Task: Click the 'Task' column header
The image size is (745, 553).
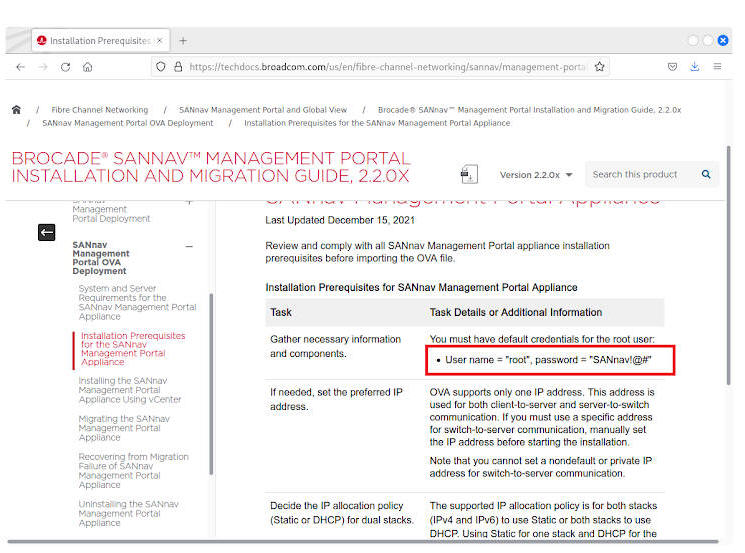Action: (281, 313)
